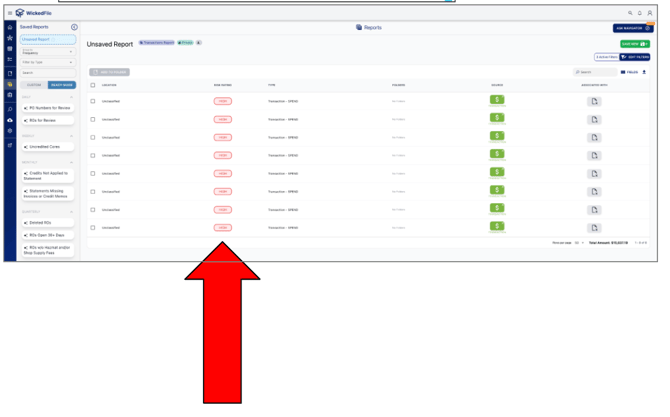Click the Fields button
This screenshot has width=670, height=417.
click(629, 72)
